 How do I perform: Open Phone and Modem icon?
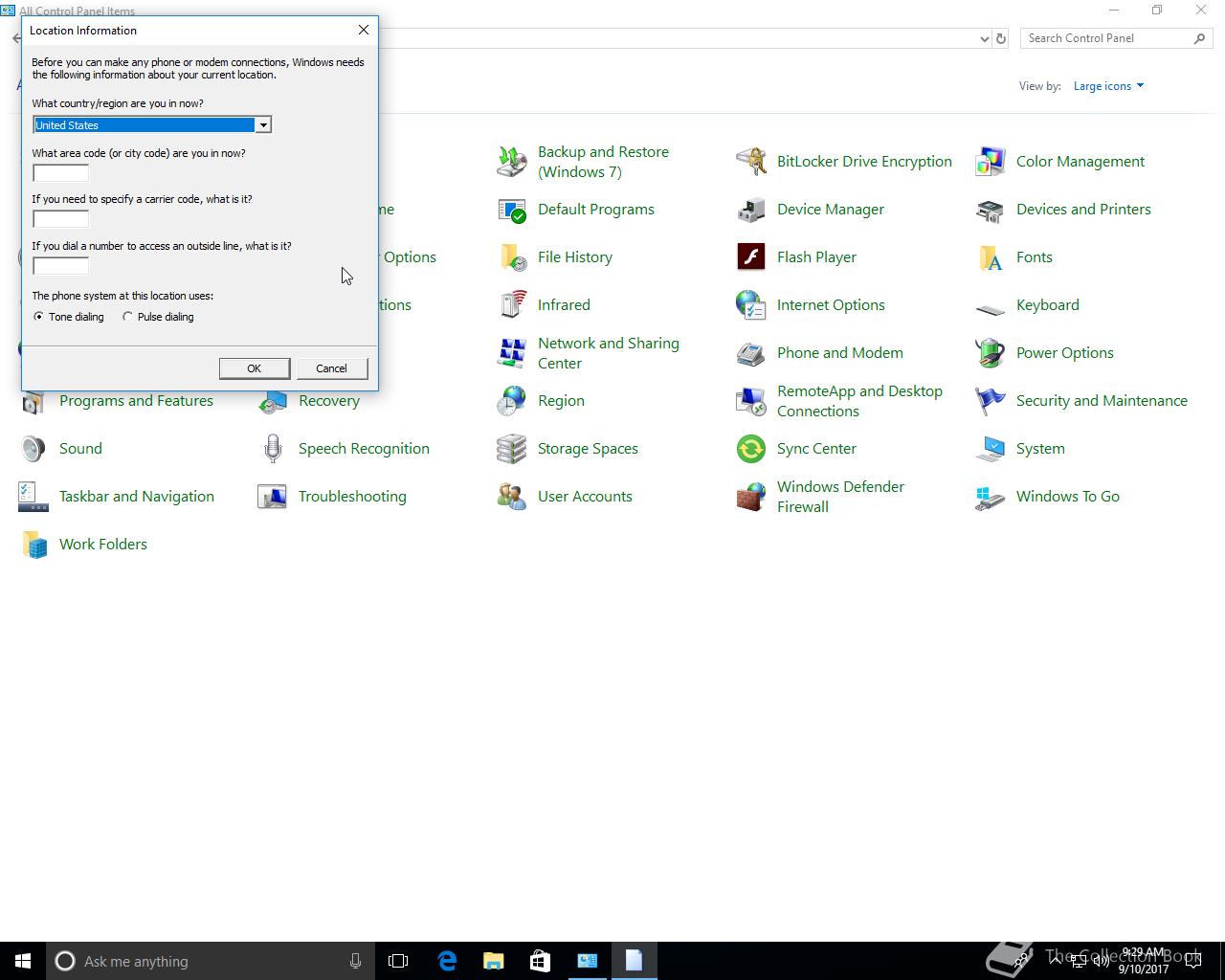click(751, 353)
